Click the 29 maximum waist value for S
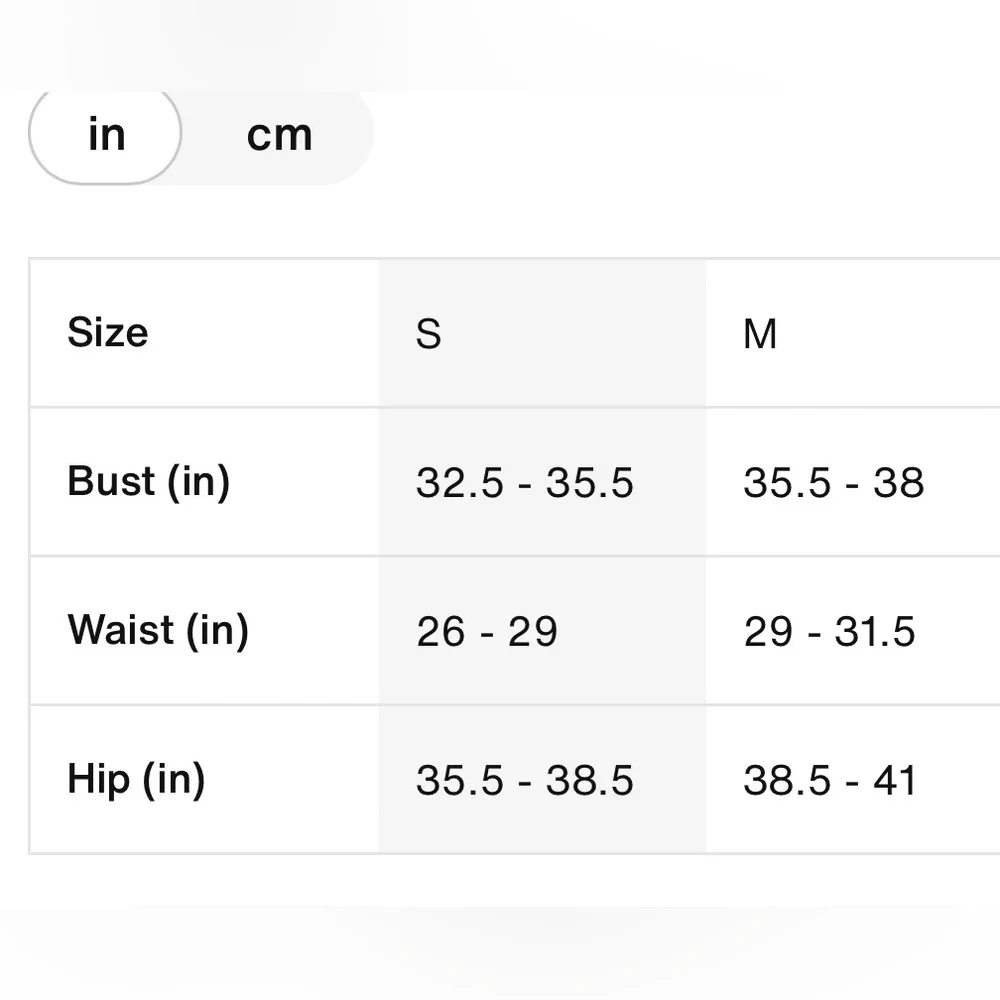This screenshot has height=1000, width=1000. [533, 632]
